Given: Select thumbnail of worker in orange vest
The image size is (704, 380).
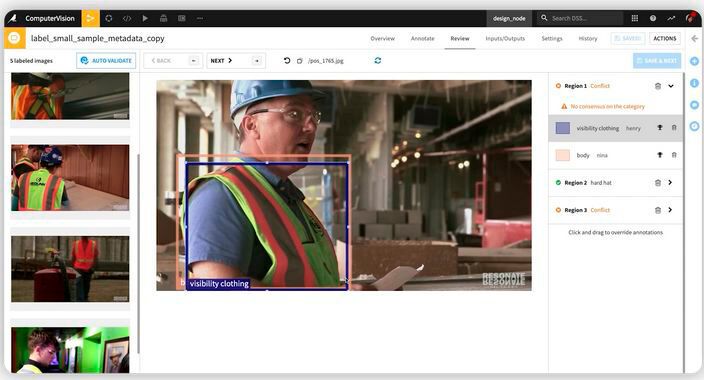Looking at the screenshot, I should tap(70, 269).
